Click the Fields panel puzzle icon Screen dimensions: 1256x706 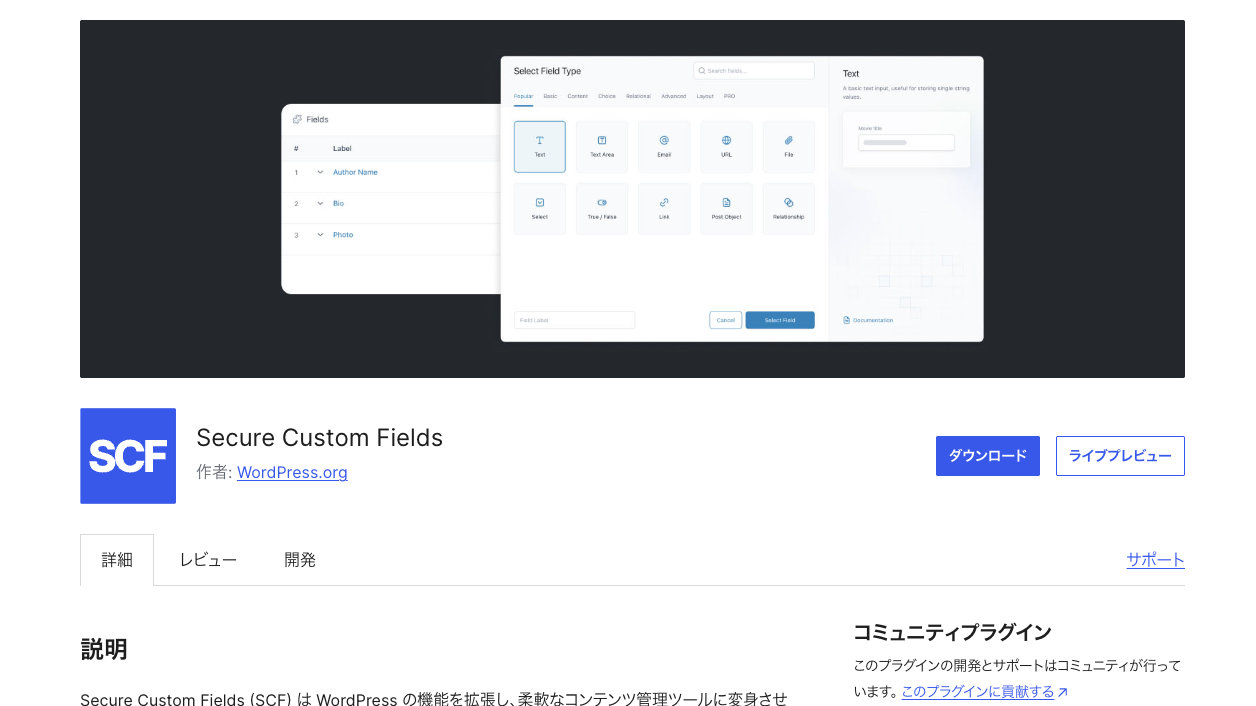(297, 119)
